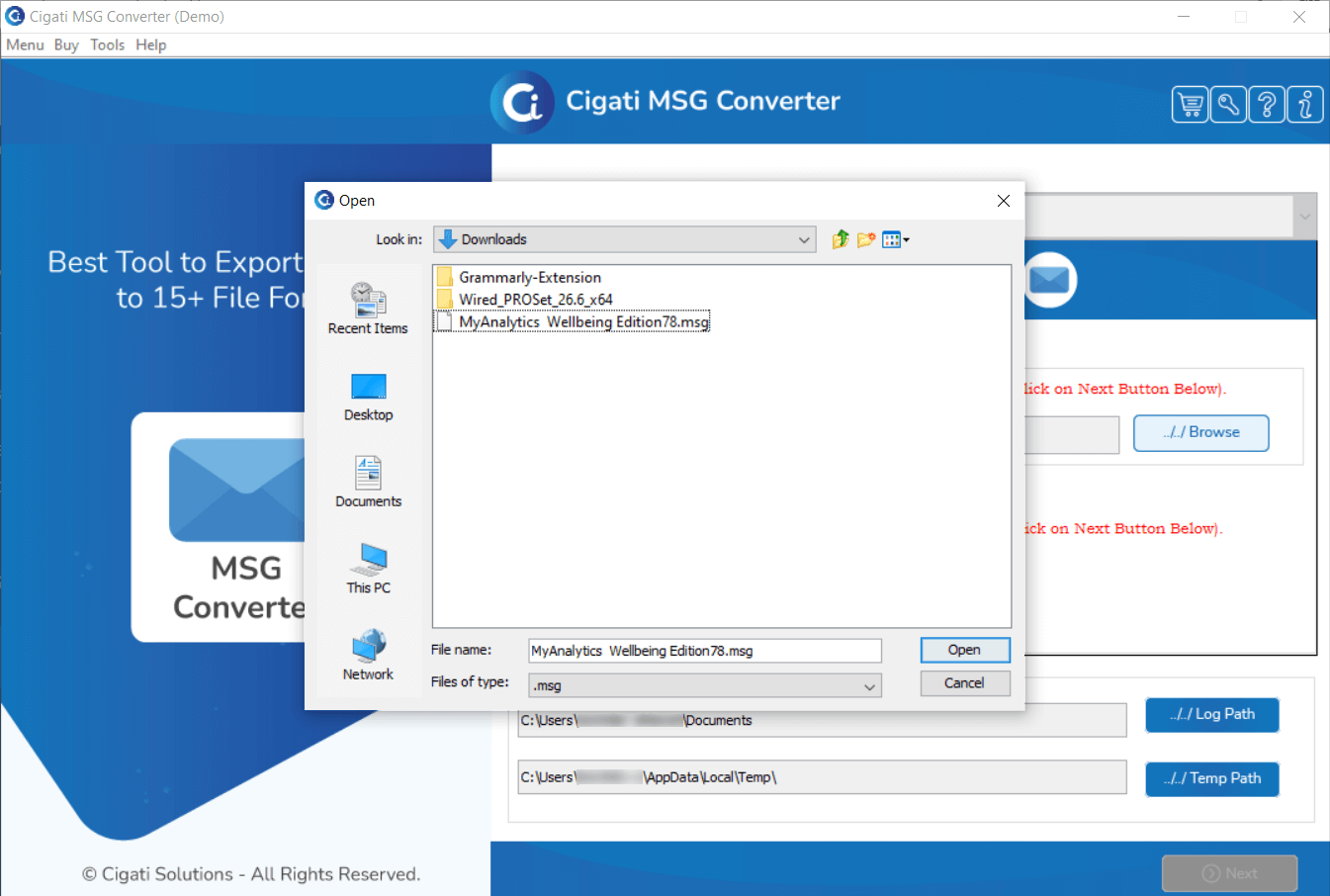The height and width of the screenshot is (896, 1330).
Task: Select Documents shortcut in sidebar
Action: (x=368, y=482)
